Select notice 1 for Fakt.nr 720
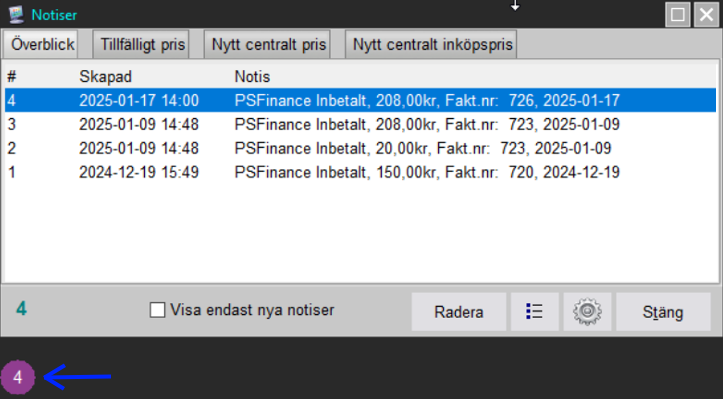Viewport: 723px width, 399px height. 361,173
